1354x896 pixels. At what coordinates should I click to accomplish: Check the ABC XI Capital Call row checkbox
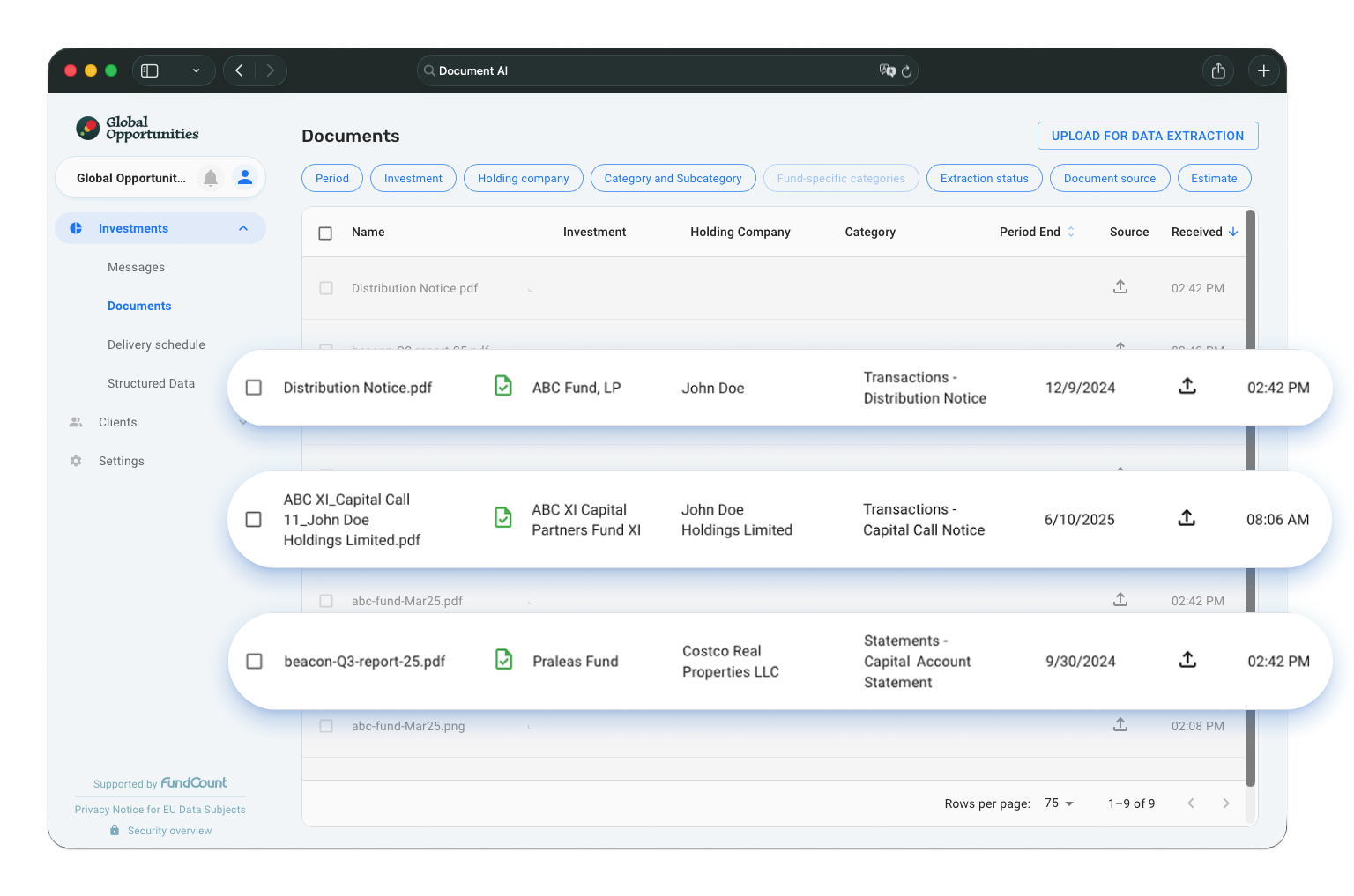(x=254, y=520)
